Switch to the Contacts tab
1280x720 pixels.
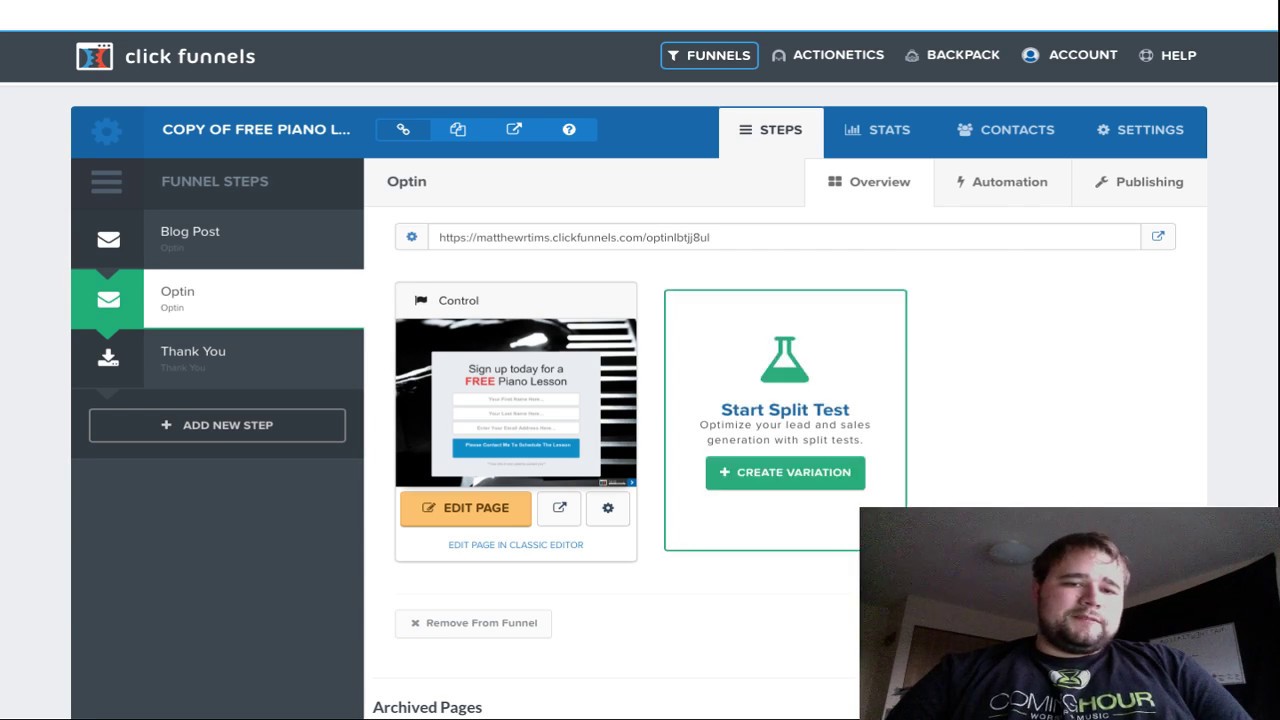[1006, 130]
